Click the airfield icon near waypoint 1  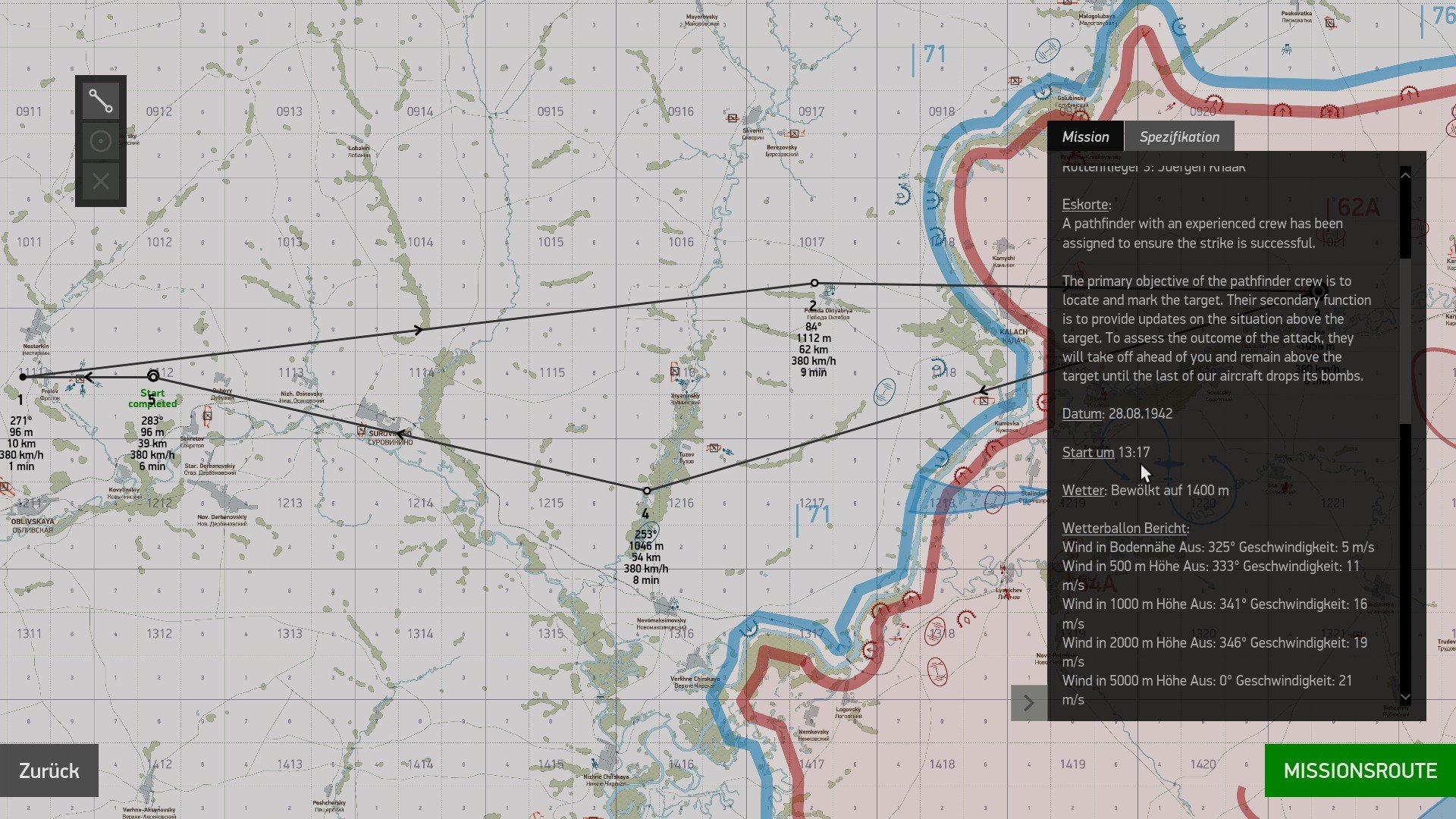coord(79,379)
